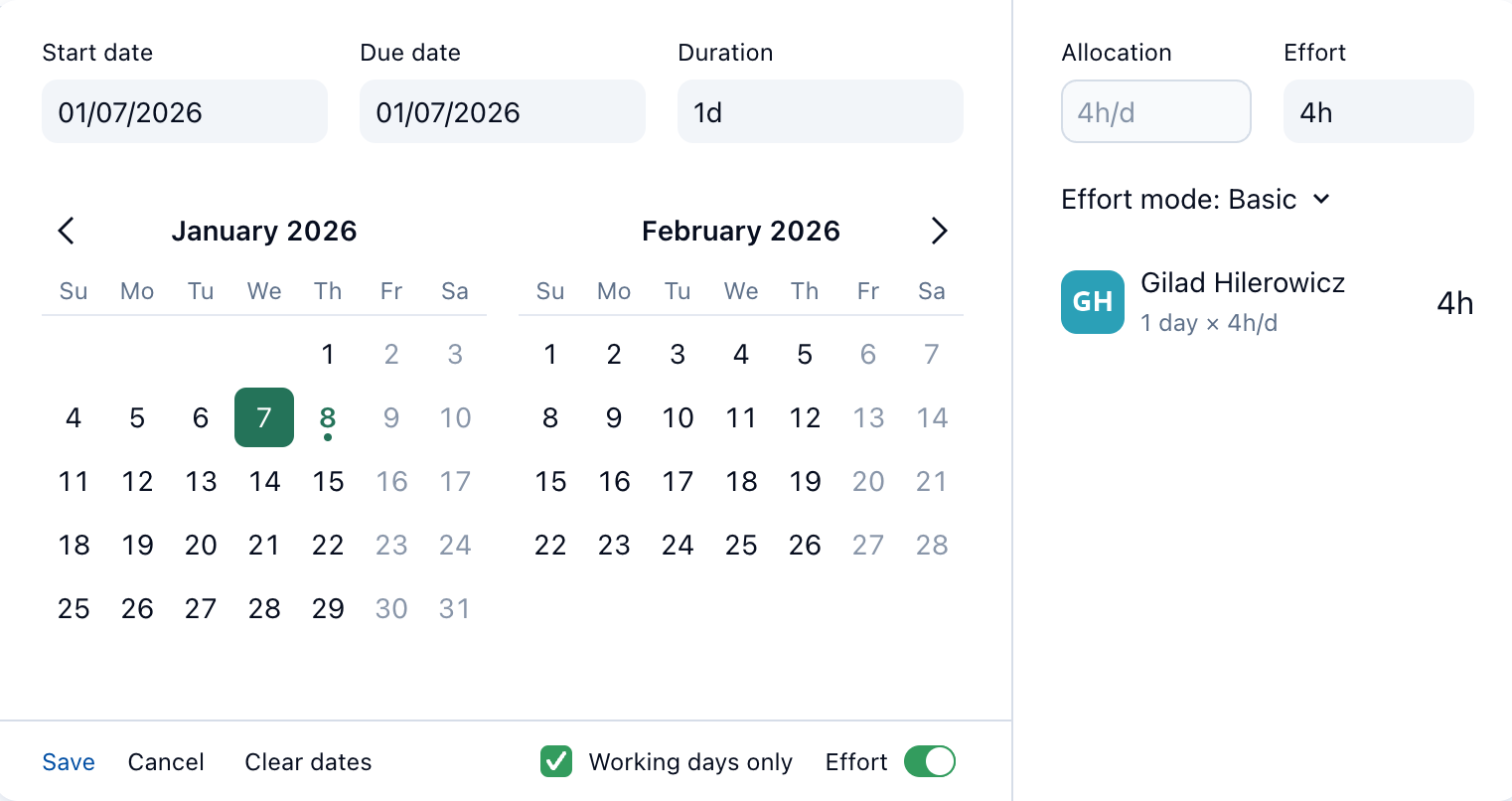Click the Due date input field
Image resolution: width=1512 pixels, height=801 pixels.
[503, 112]
